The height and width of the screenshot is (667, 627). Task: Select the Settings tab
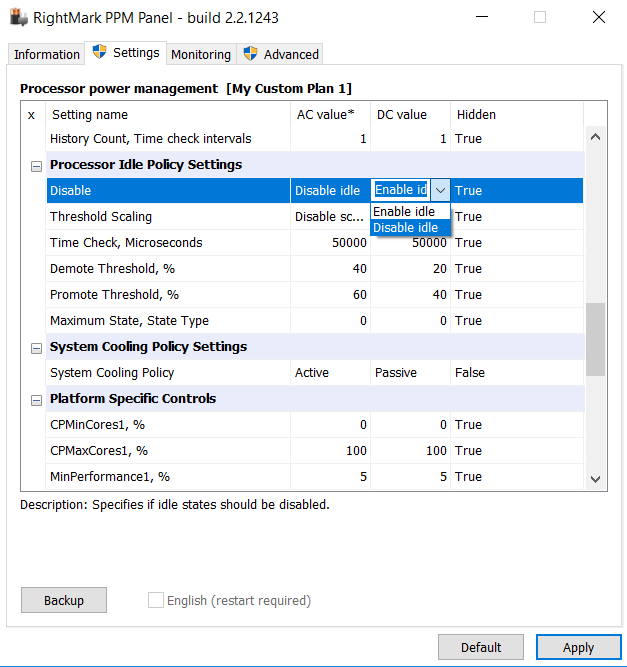tap(125, 53)
